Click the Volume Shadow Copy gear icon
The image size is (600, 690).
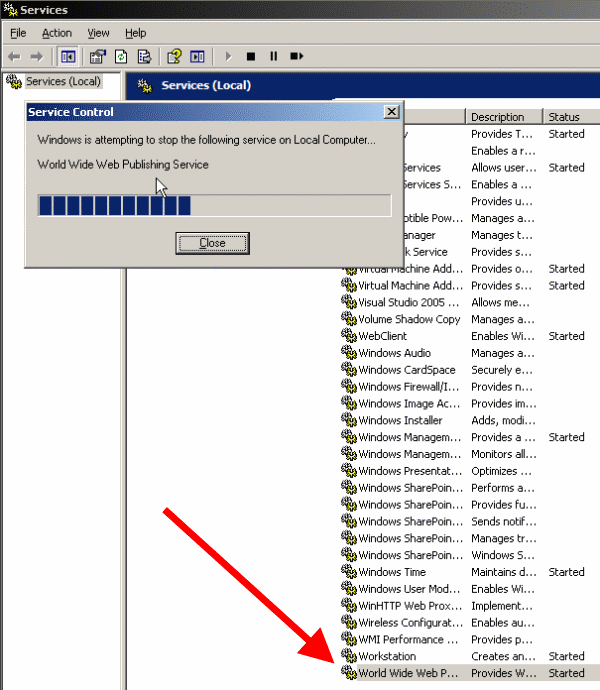tap(349, 319)
